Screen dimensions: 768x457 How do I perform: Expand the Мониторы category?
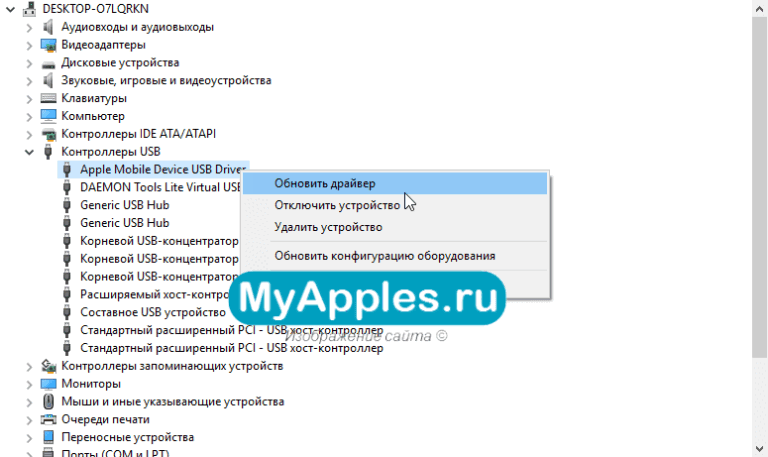tap(29, 385)
